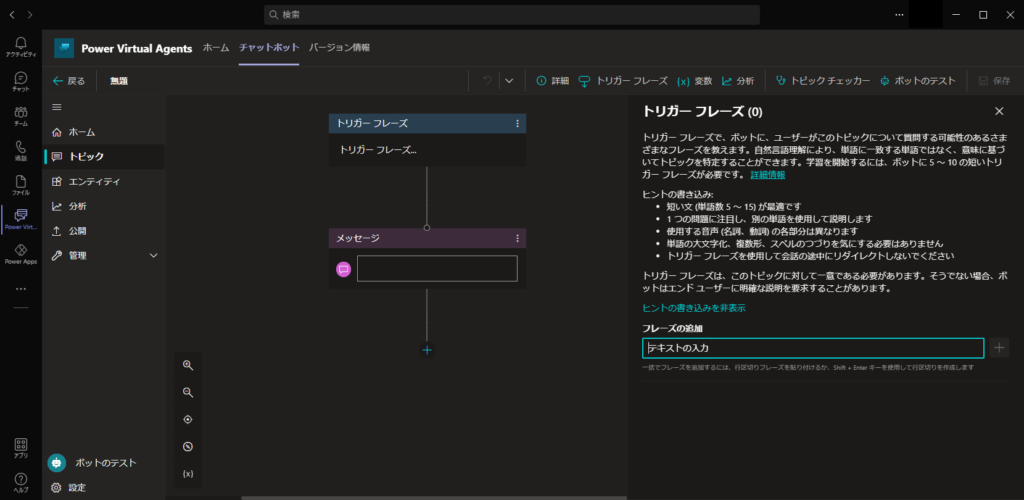
Task: Open the Power Apps sidebar icon
Action: (21, 254)
